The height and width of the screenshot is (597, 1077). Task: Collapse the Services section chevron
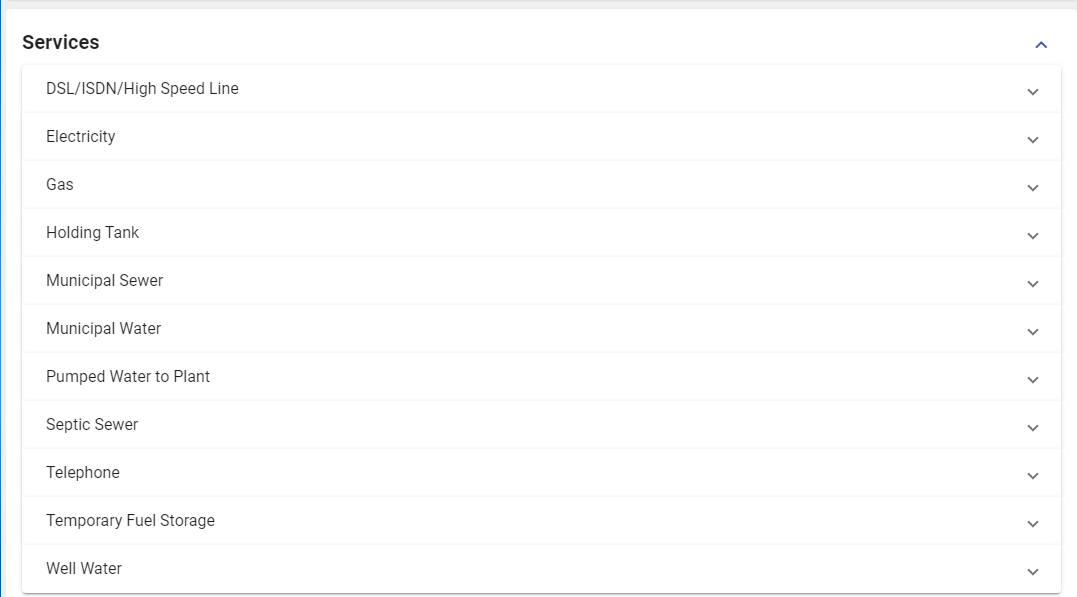(1041, 45)
